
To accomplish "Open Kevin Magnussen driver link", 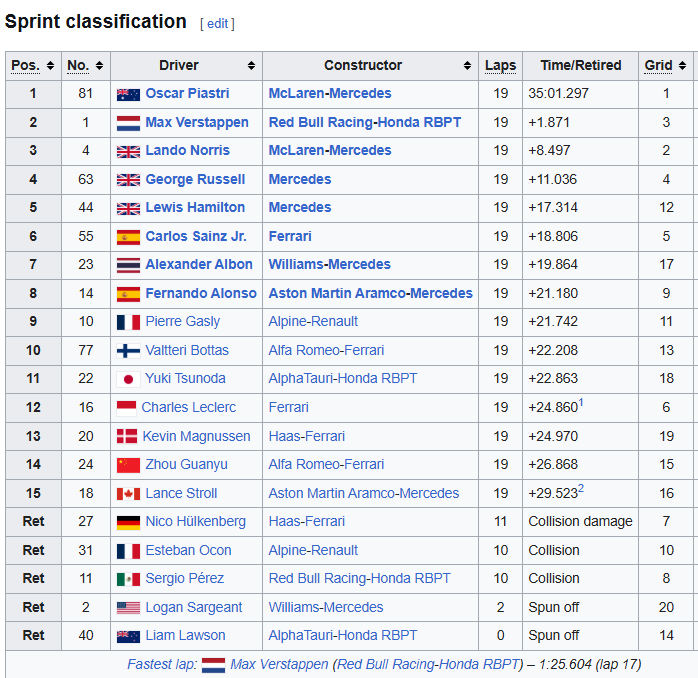I will (x=196, y=436).
